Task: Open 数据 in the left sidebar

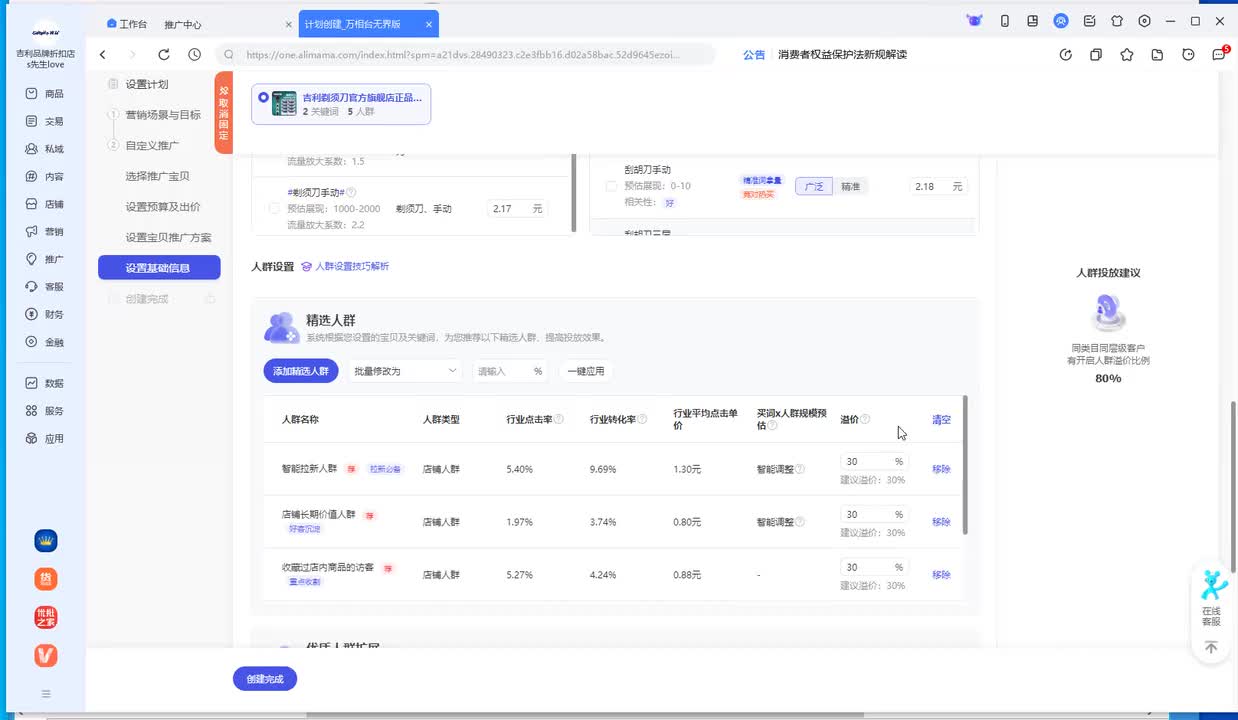Action: (44, 383)
